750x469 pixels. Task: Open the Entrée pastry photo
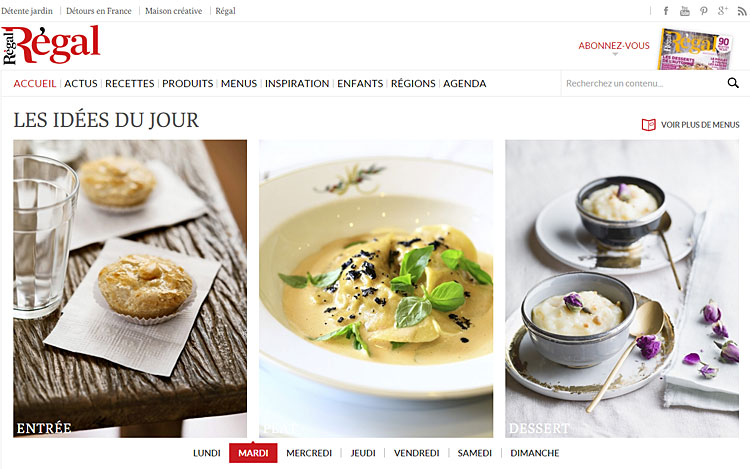pos(130,288)
